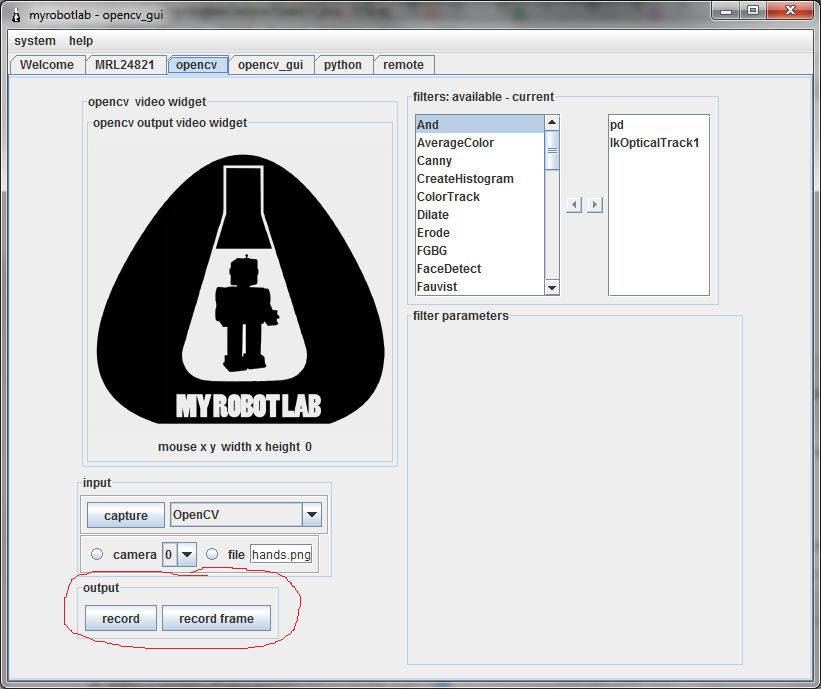This screenshot has height=689, width=821.
Task: Select the Erode filter
Action: click(x=480, y=232)
